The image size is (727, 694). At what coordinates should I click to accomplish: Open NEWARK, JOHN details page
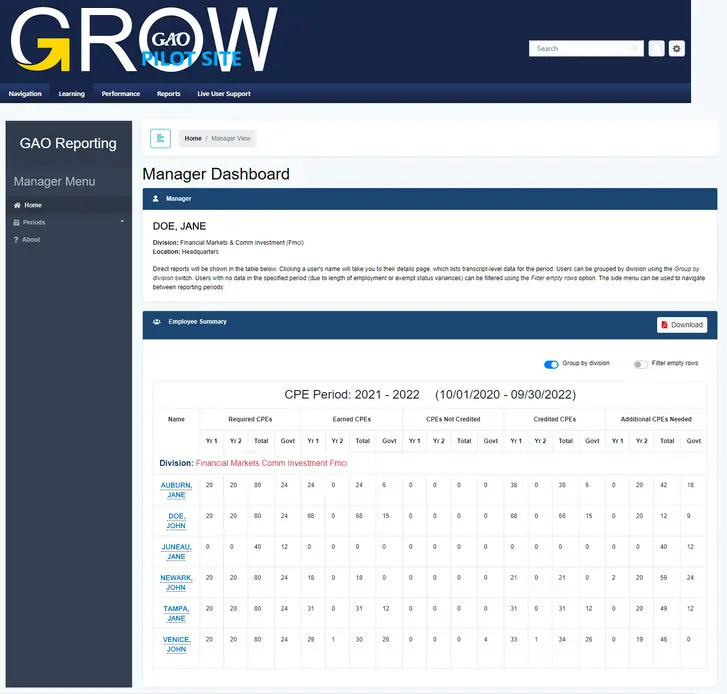pos(176,582)
